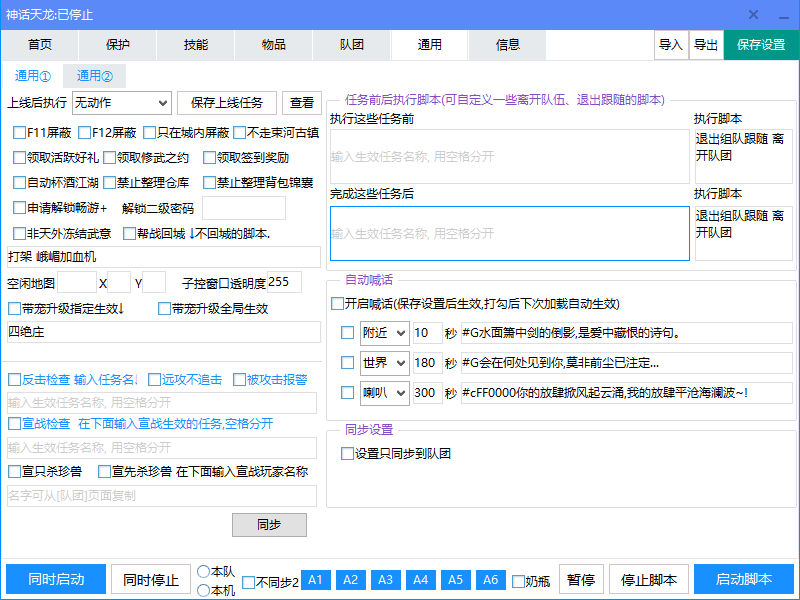Select the 本队 radio button
Image resolution: width=800 pixels, height=600 pixels.
[x=204, y=571]
